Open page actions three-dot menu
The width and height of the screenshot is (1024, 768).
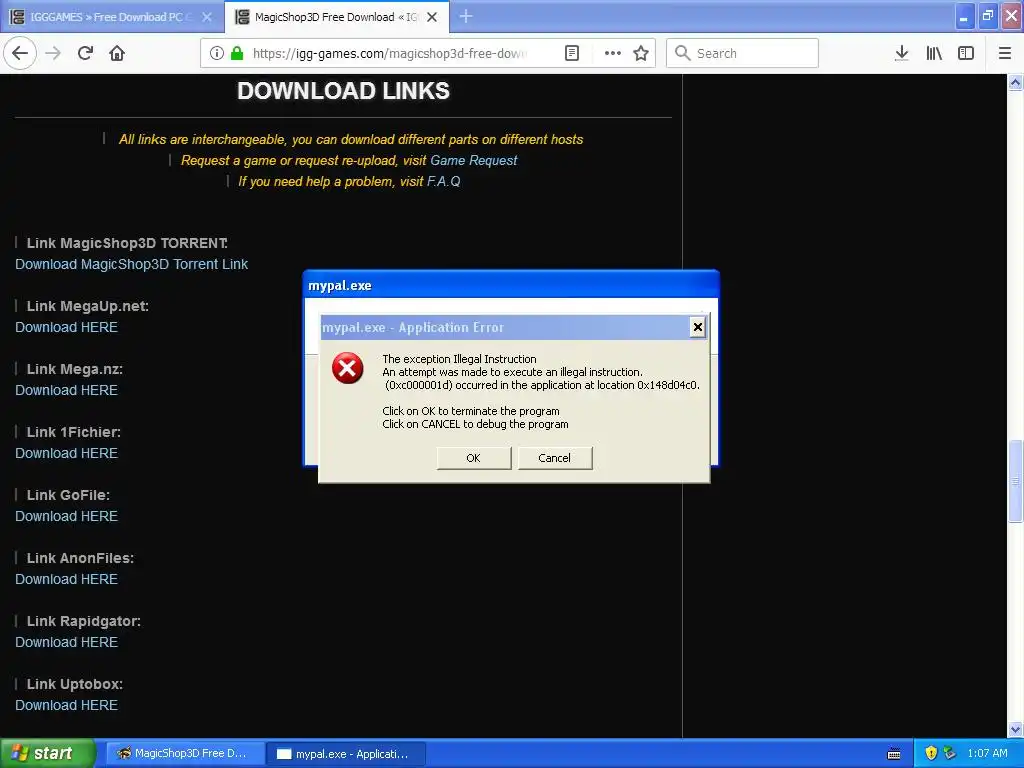pyautogui.click(x=613, y=53)
